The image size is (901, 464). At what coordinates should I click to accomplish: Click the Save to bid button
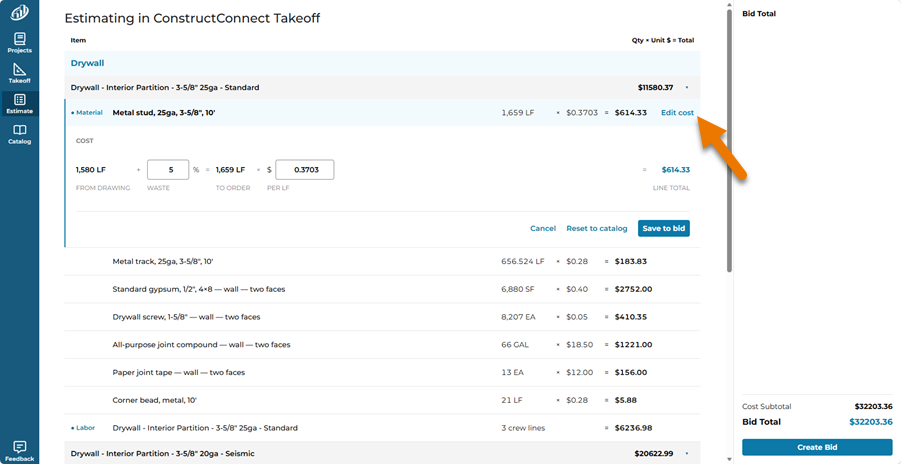click(664, 228)
